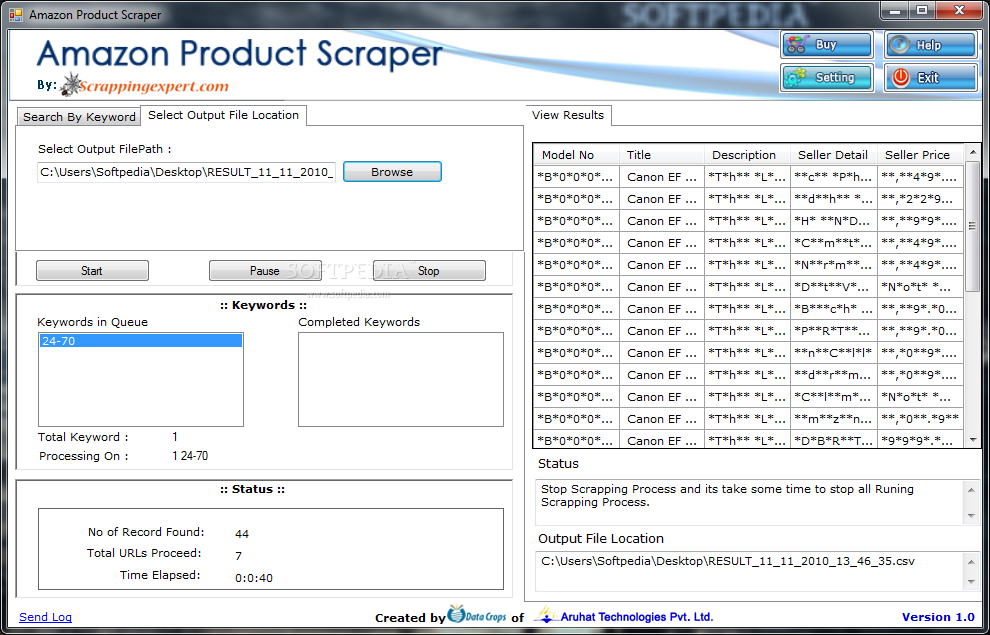Switch to Search By Keyword tab
The image size is (990, 635).
click(79, 117)
